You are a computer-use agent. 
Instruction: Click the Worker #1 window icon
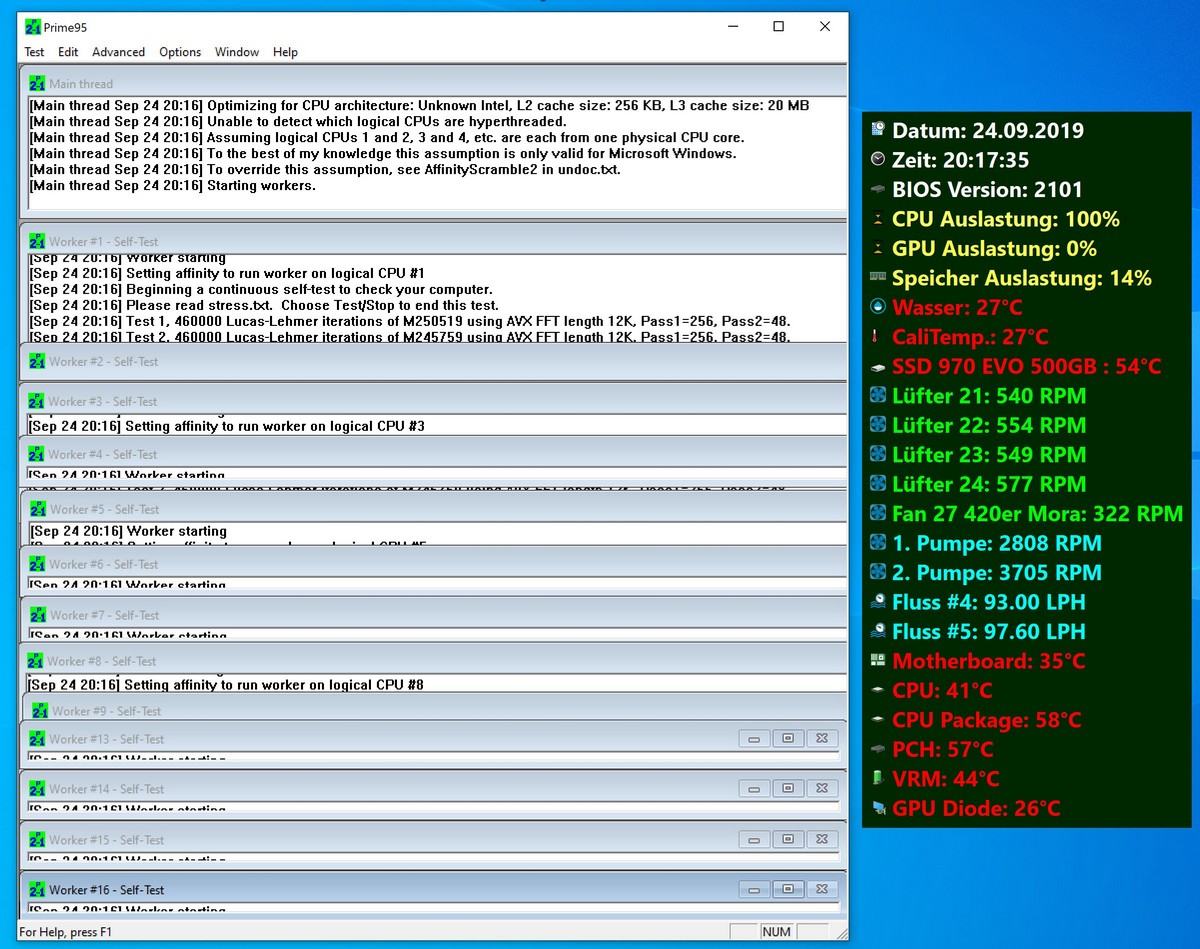coord(37,241)
